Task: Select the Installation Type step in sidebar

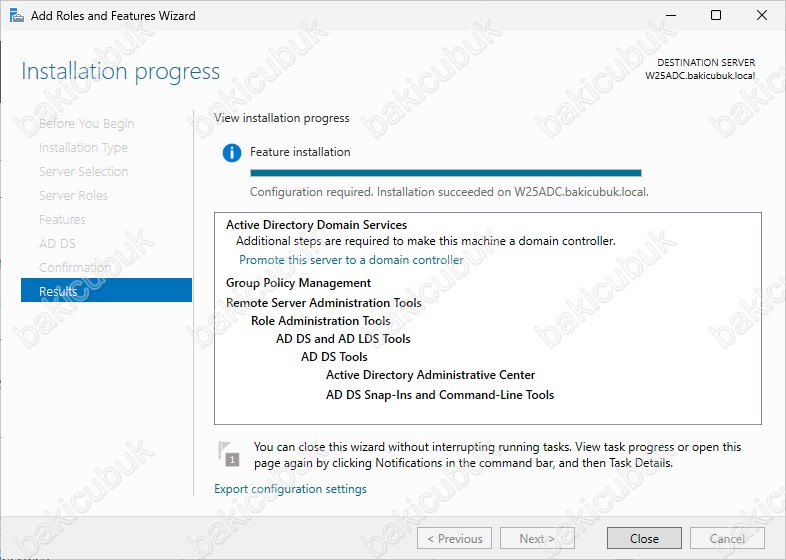Action: point(83,147)
